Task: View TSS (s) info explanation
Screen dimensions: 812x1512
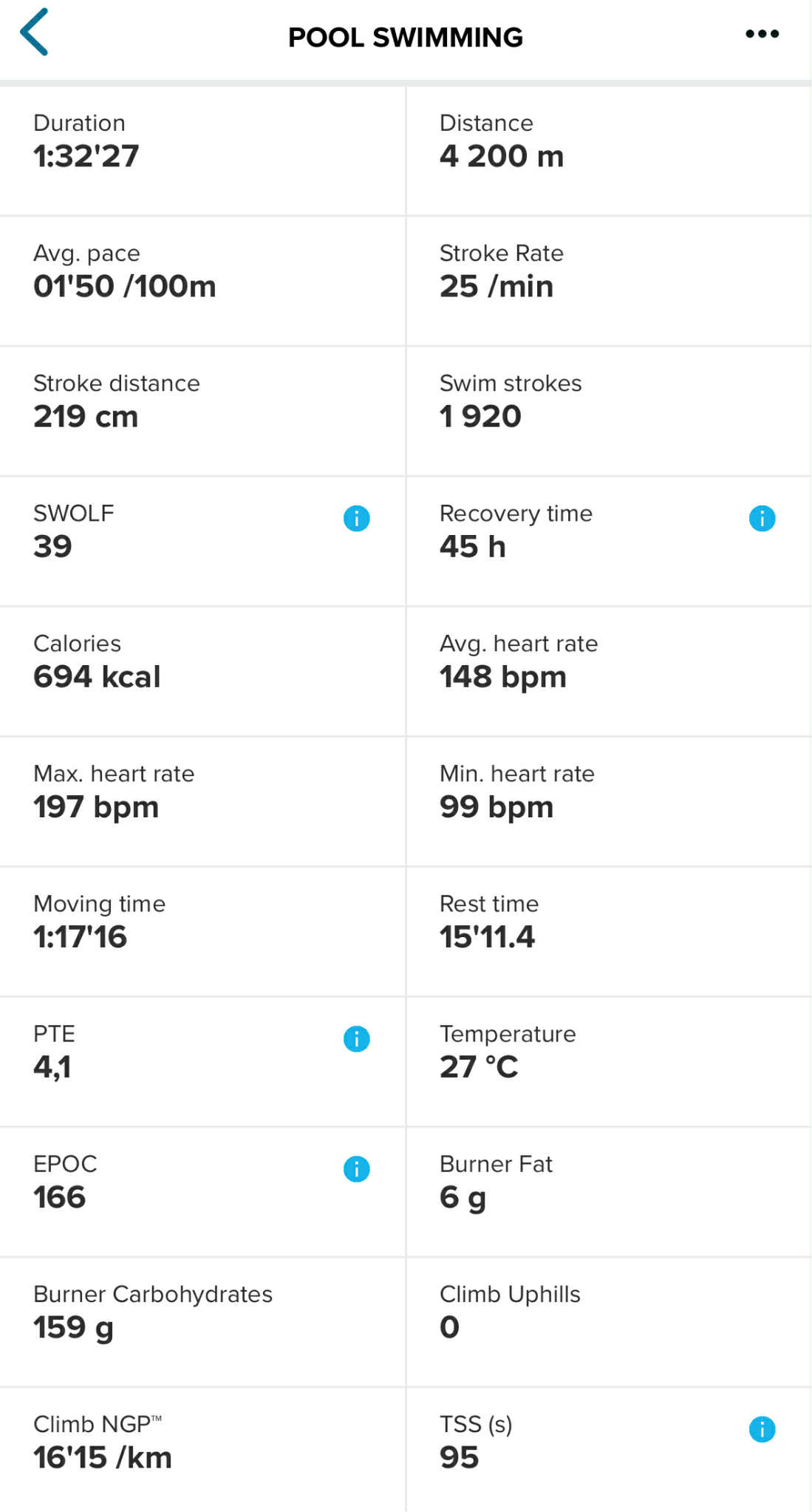Action: pyautogui.click(x=762, y=1429)
